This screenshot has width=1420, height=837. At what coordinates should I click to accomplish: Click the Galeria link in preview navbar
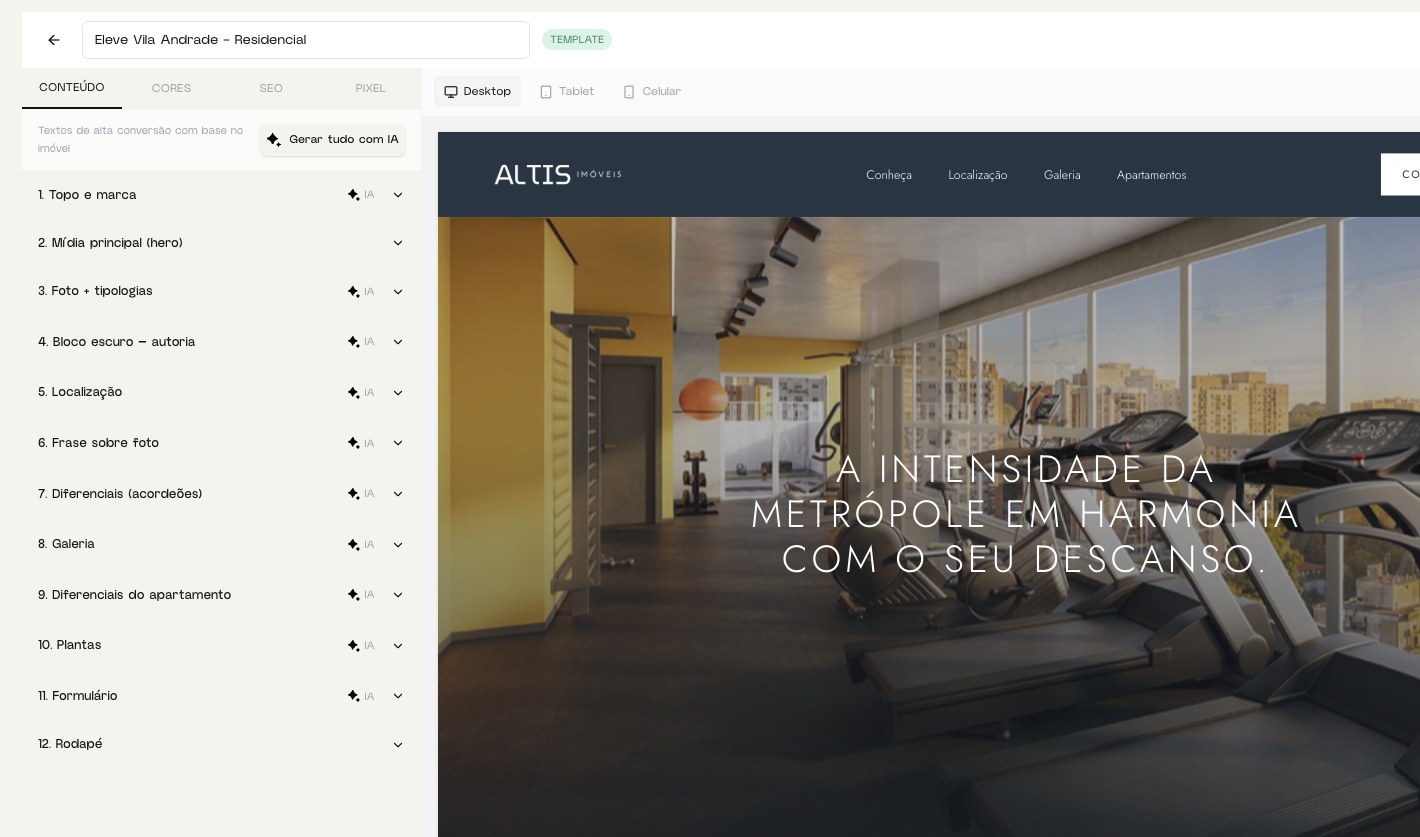[1062, 175]
